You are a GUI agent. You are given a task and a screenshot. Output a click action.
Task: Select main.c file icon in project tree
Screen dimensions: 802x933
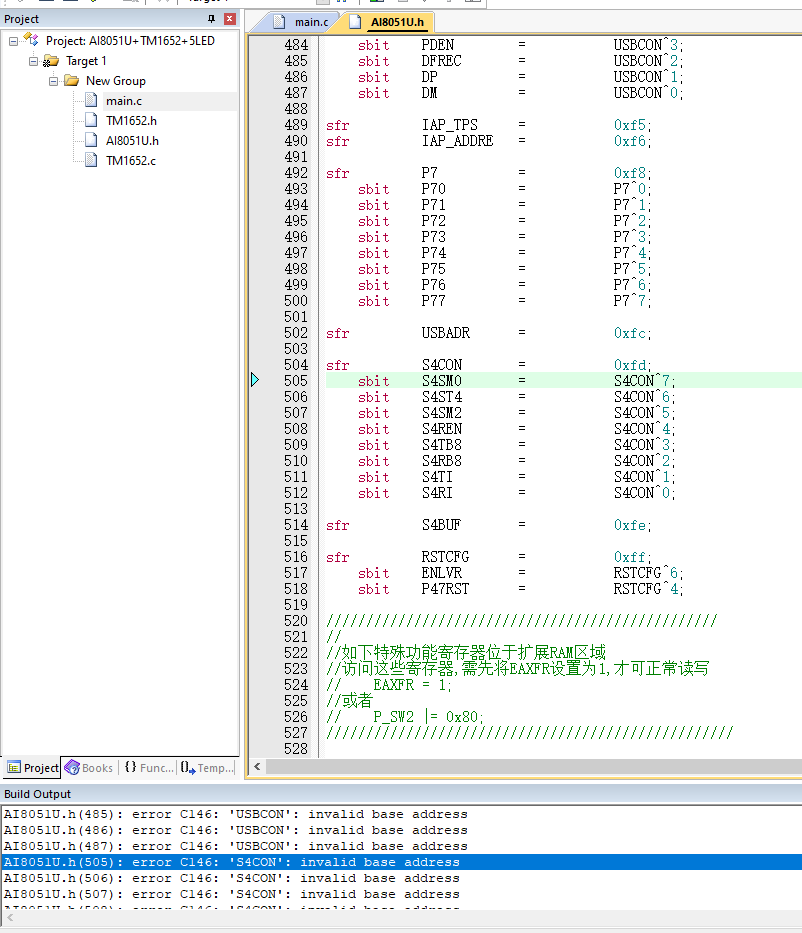pyautogui.click(x=92, y=101)
